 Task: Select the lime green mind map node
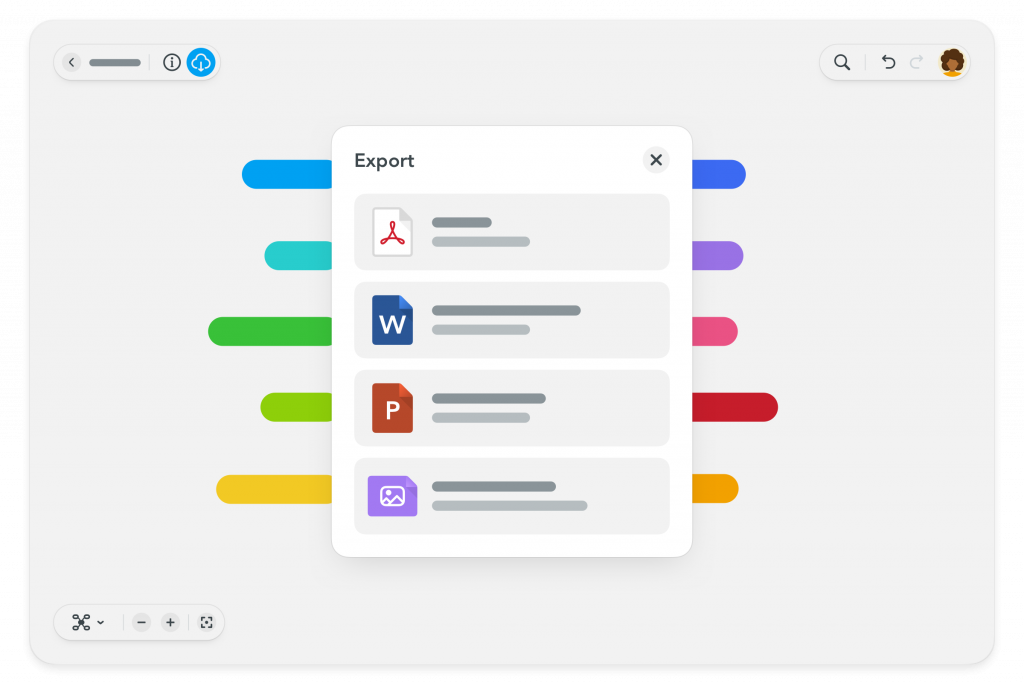tap(296, 407)
